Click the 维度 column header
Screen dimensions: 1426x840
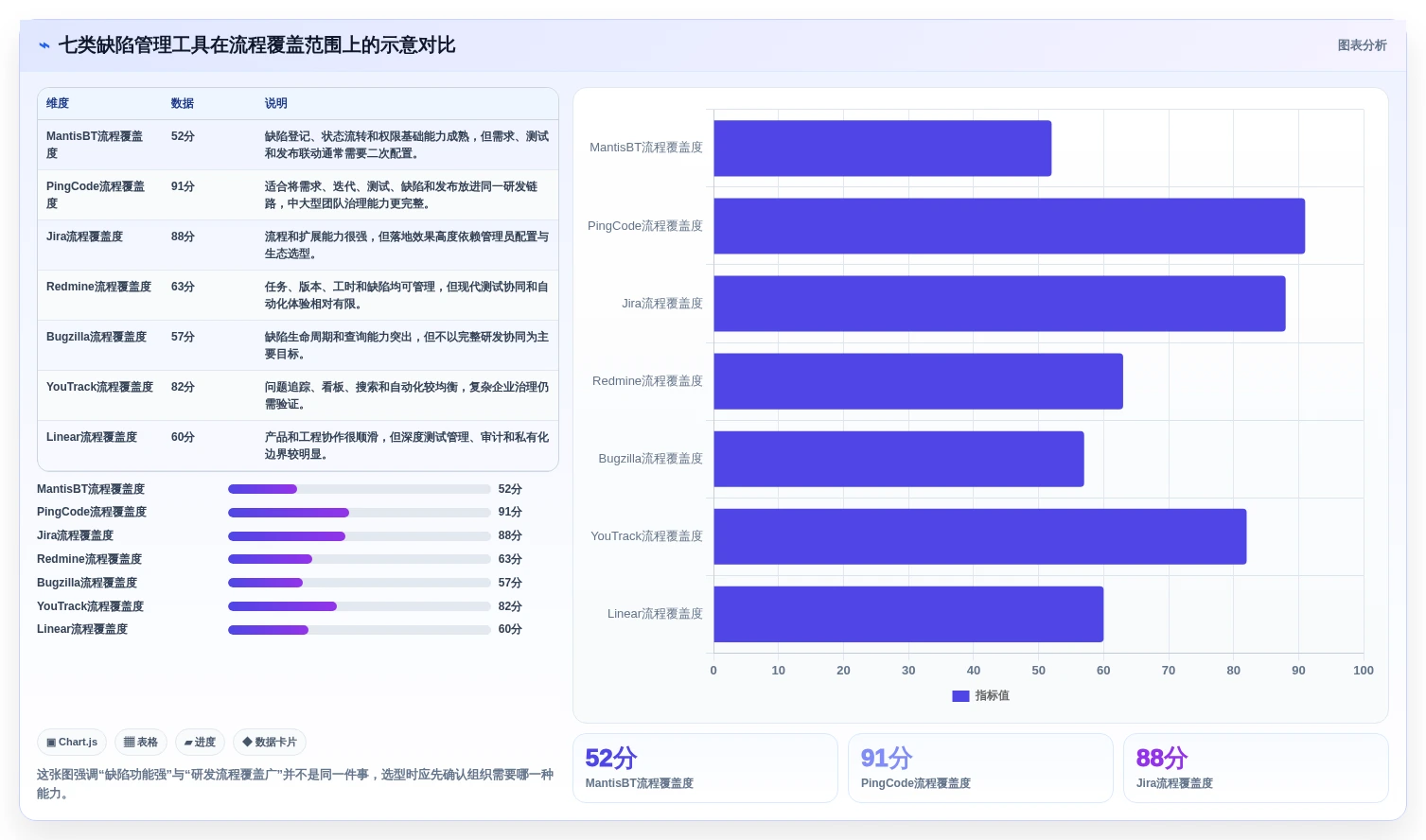coord(58,103)
